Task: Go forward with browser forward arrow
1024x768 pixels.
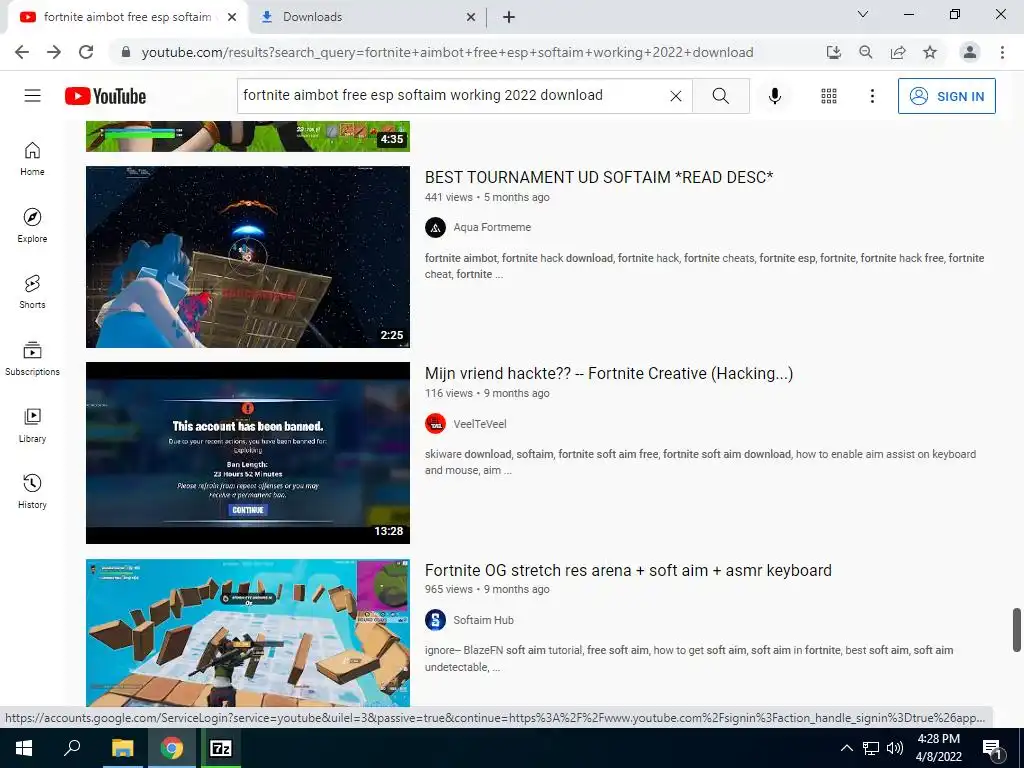Action: click(x=54, y=52)
